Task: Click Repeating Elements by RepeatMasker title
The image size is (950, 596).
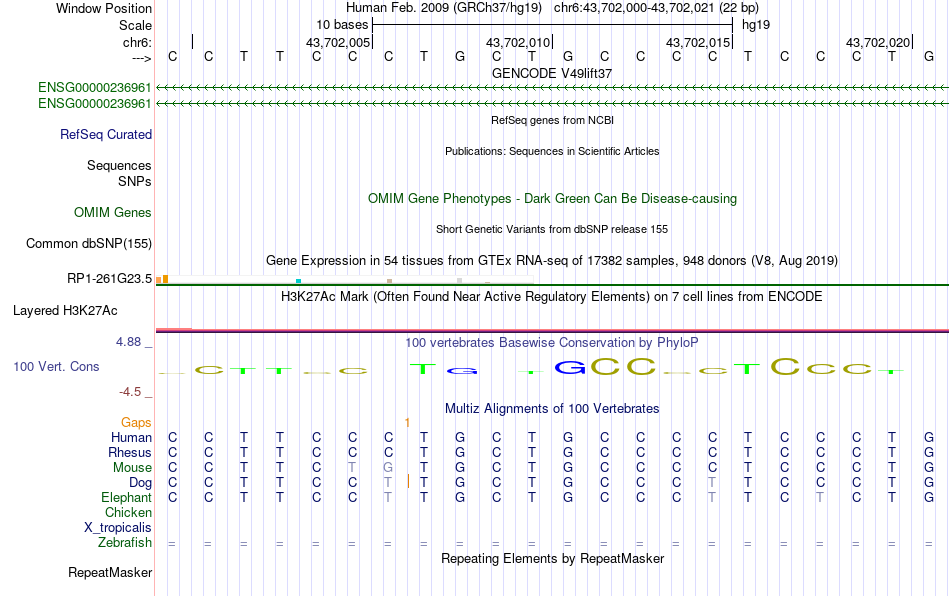Action: [552, 558]
